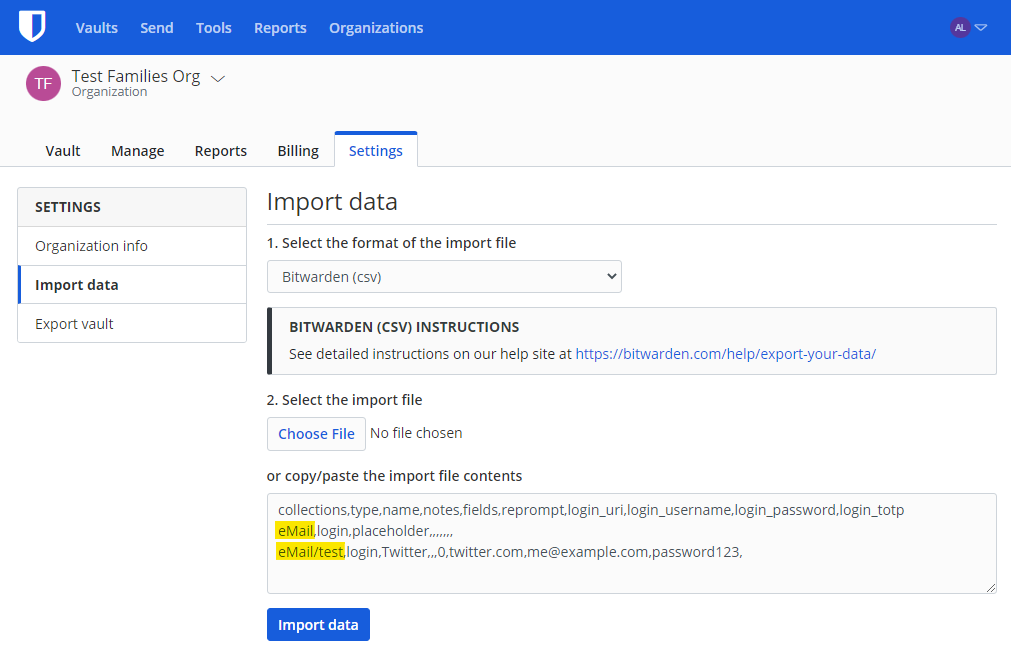1011x650 pixels.
Task: Select Export vault in the sidebar
Action: click(x=75, y=324)
